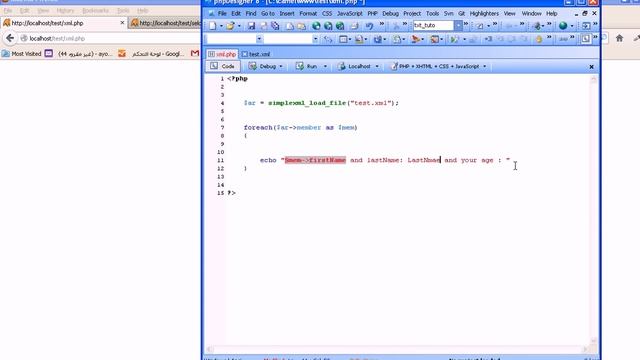Click the Gmail bookmark icon in browser
This screenshot has height=360, width=640.
(195, 53)
